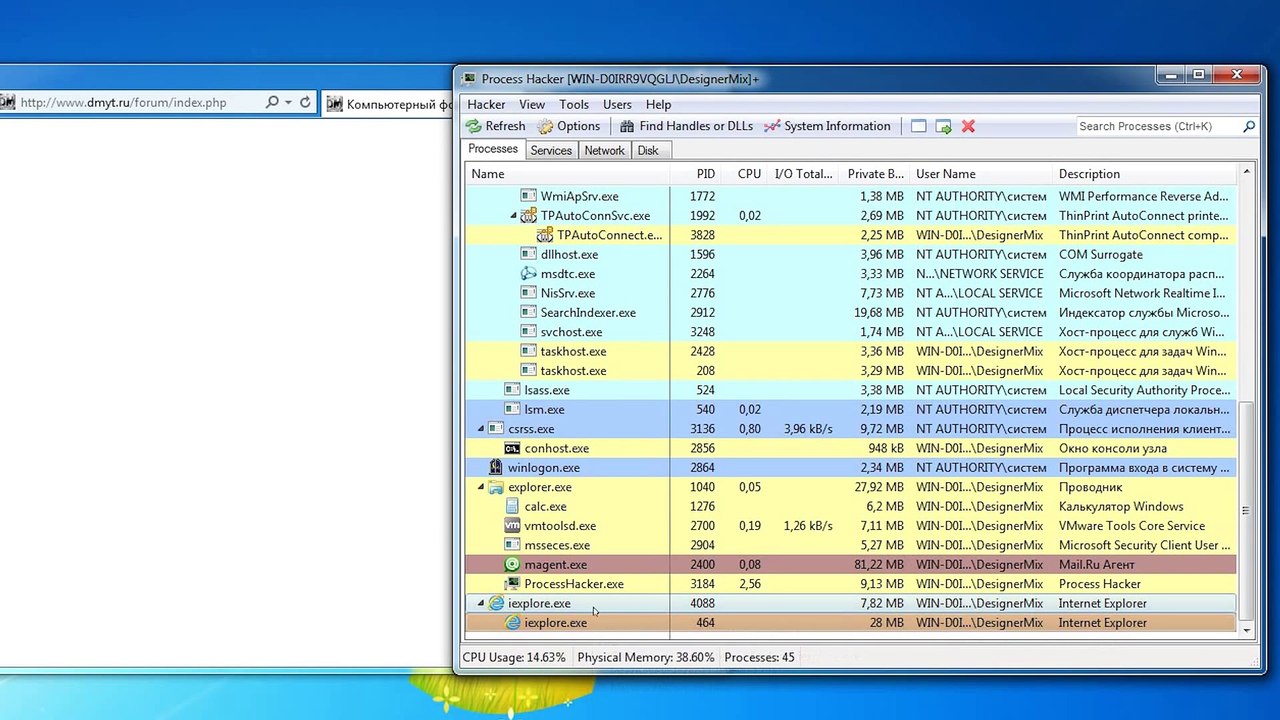Screen dimensions: 1280x720
Task: Click the "Processes: 45" status entry
Action: (759, 658)
